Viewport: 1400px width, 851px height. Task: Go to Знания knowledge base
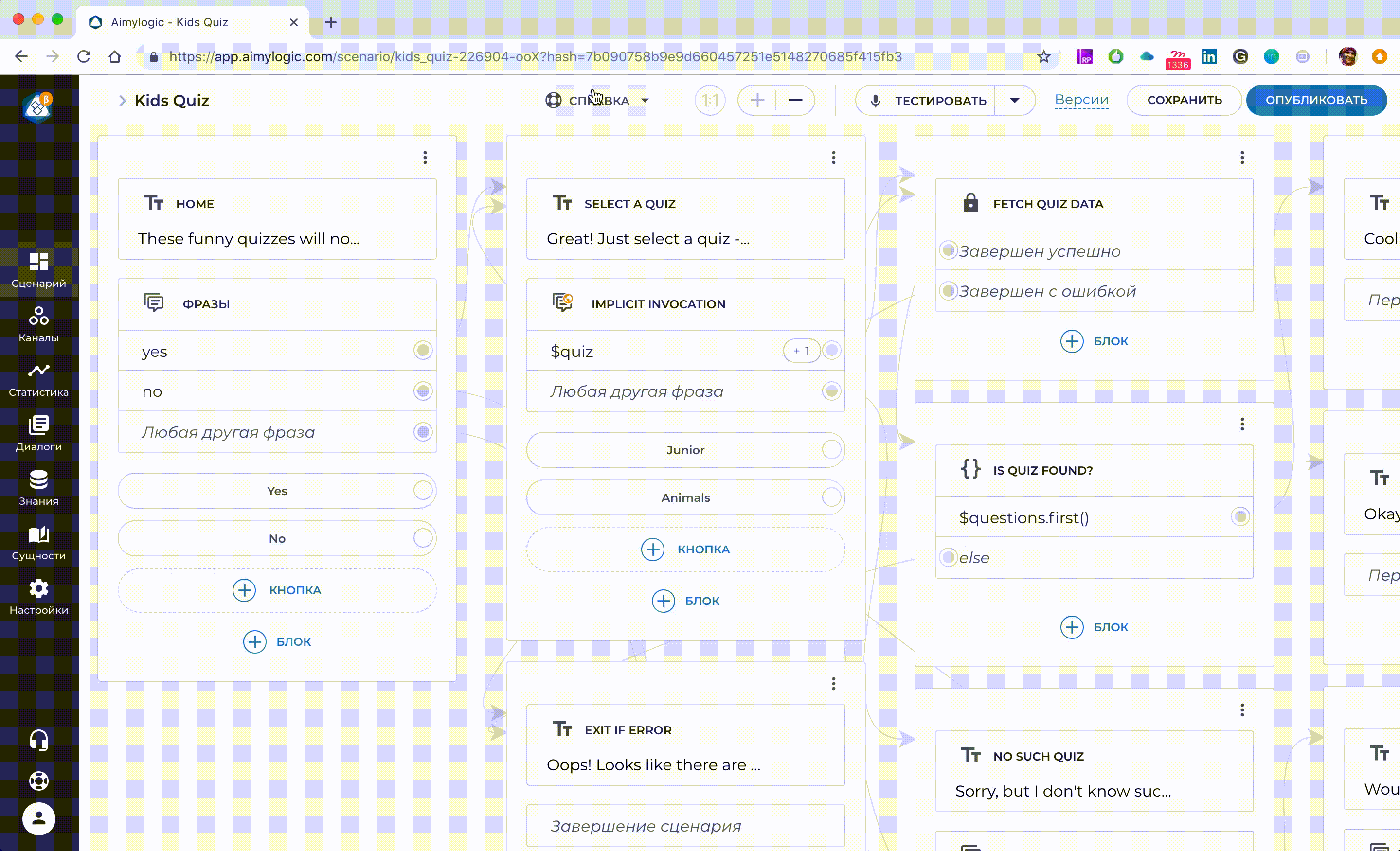tap(38, 487)
